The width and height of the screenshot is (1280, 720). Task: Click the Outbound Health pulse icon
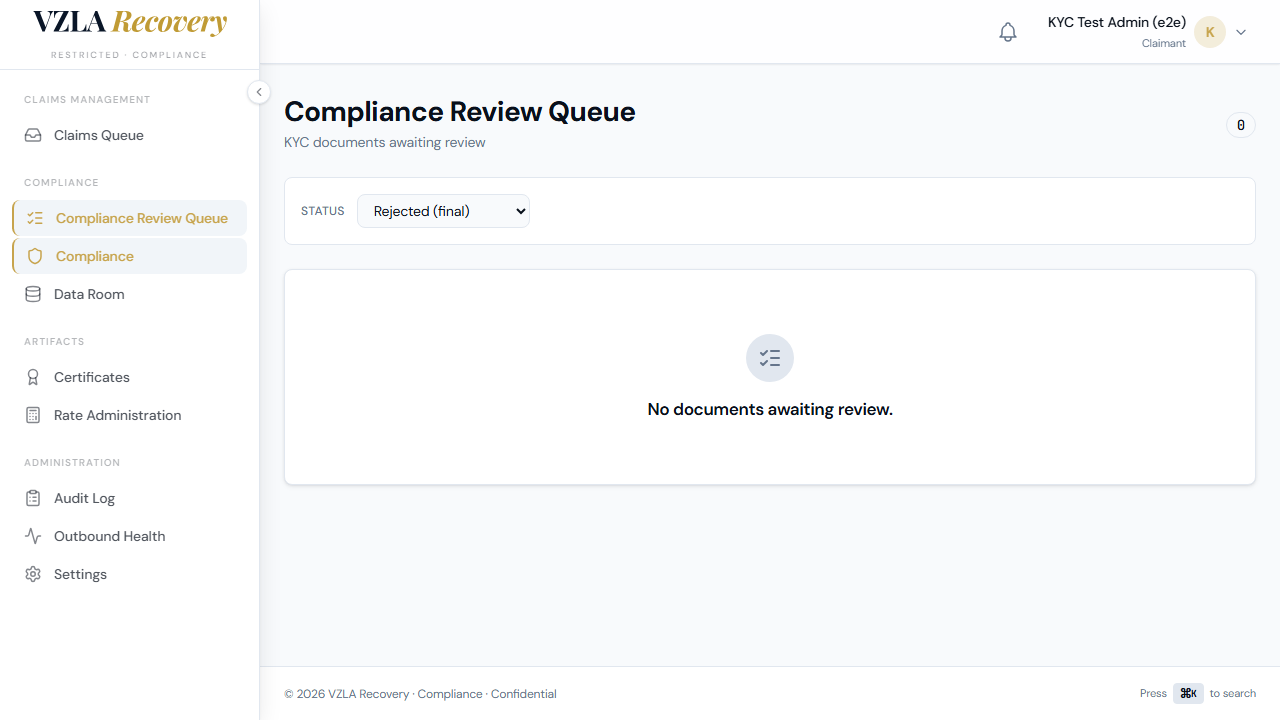click(33, 536)
